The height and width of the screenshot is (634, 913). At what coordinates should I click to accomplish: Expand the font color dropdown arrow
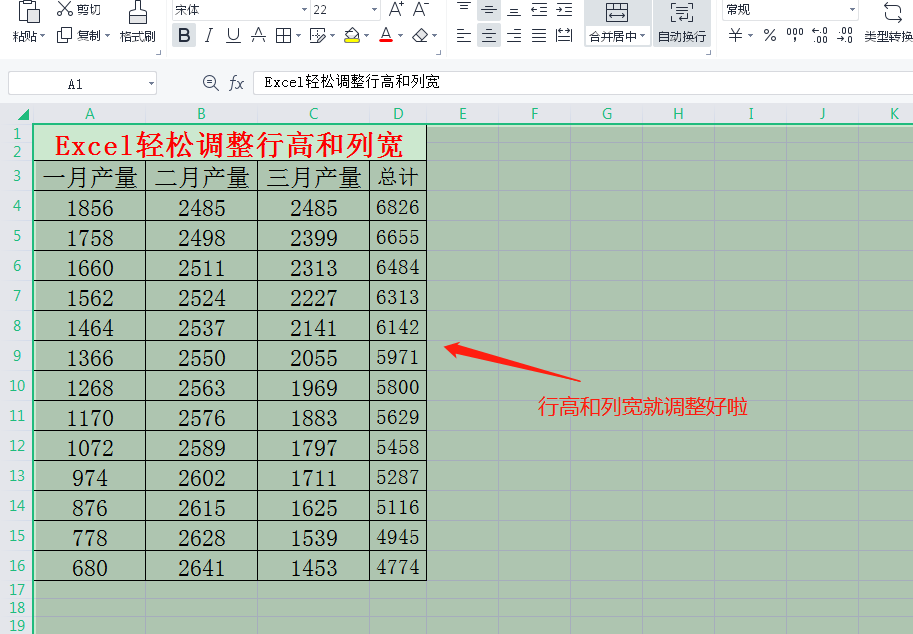click(400, 36)
